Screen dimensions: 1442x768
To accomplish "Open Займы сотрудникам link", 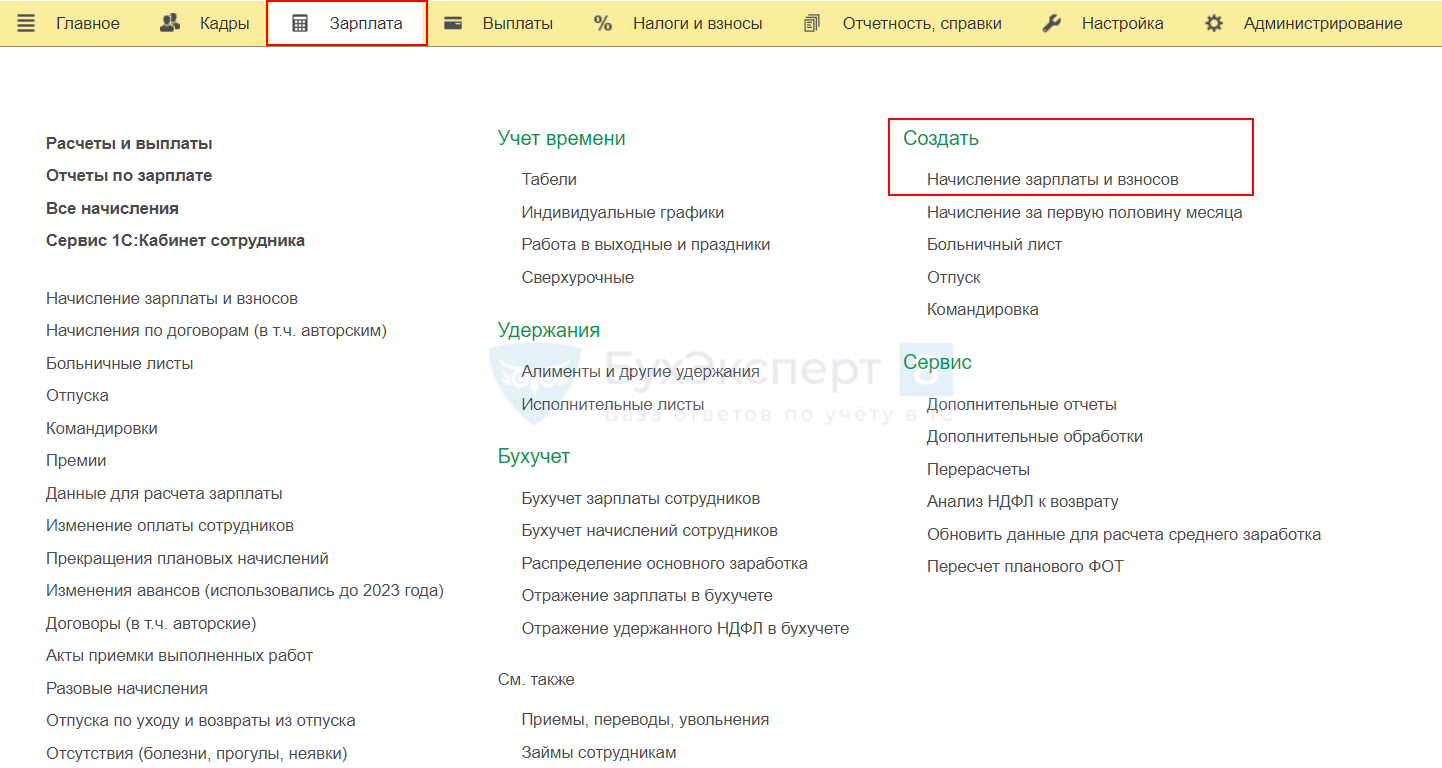I will (598, 752).
